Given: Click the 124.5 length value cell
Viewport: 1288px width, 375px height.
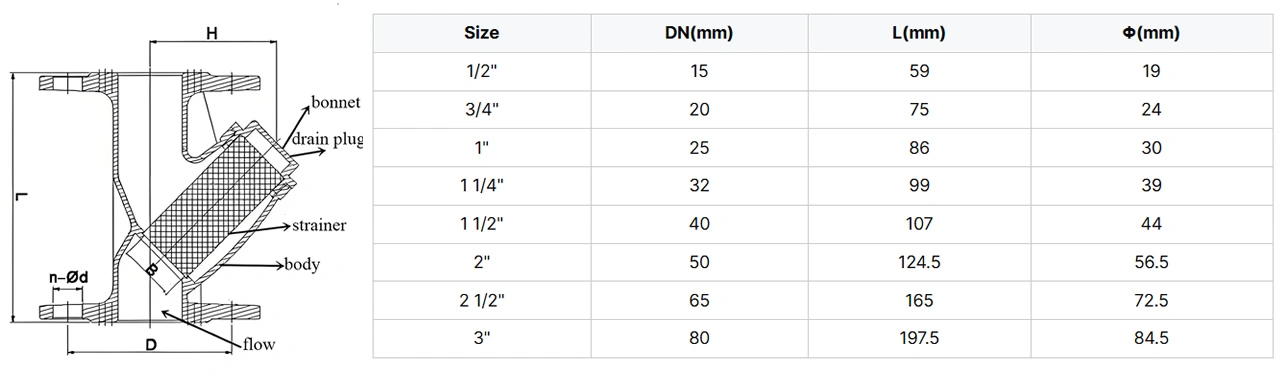Looking at the screenshot, I should tap(919, 262).
